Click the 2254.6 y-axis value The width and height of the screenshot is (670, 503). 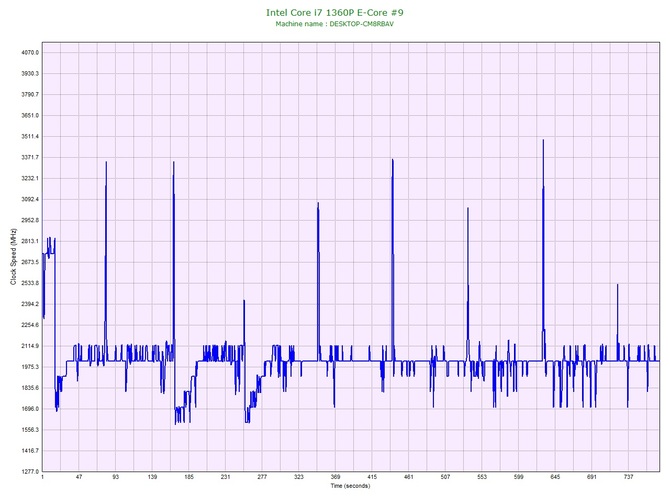click(x=30, y=325)
